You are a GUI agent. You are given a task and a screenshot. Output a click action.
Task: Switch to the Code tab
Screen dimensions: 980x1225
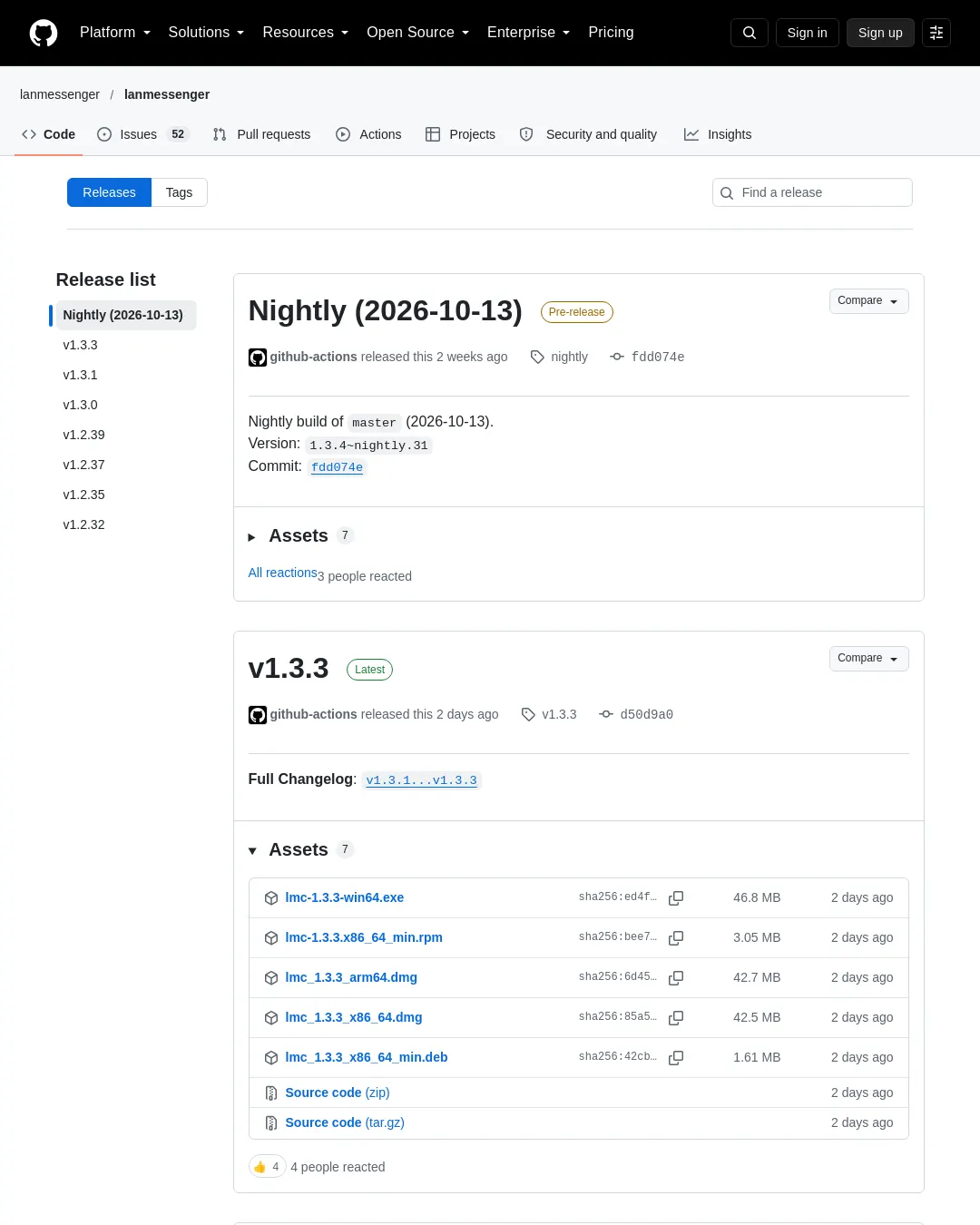click(49, 134)
